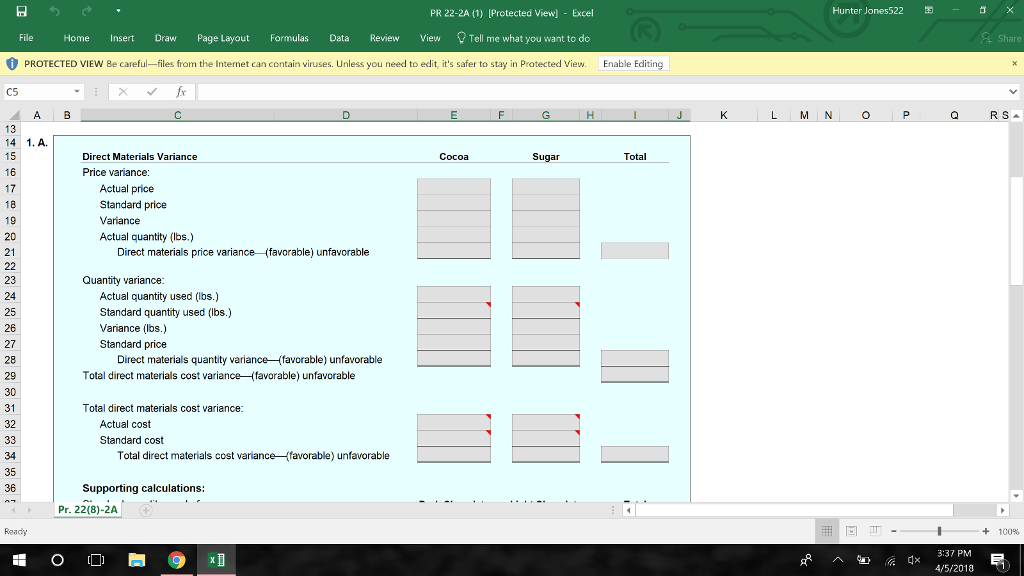
Task: Click horizontal scrollbar left arrow
Action: (x=628, y=510)
